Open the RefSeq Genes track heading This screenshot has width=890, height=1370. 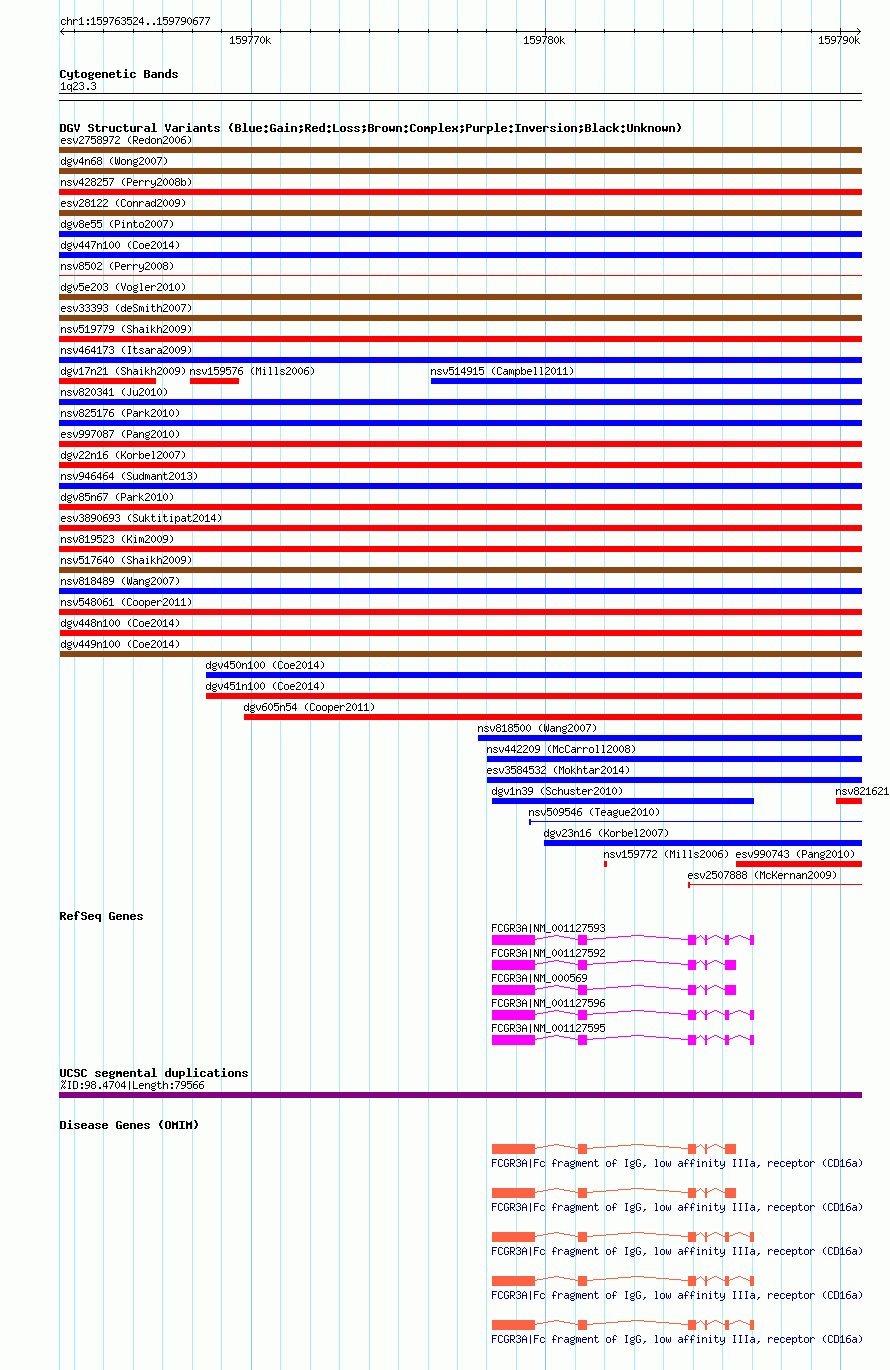click(x=101, y=916)
